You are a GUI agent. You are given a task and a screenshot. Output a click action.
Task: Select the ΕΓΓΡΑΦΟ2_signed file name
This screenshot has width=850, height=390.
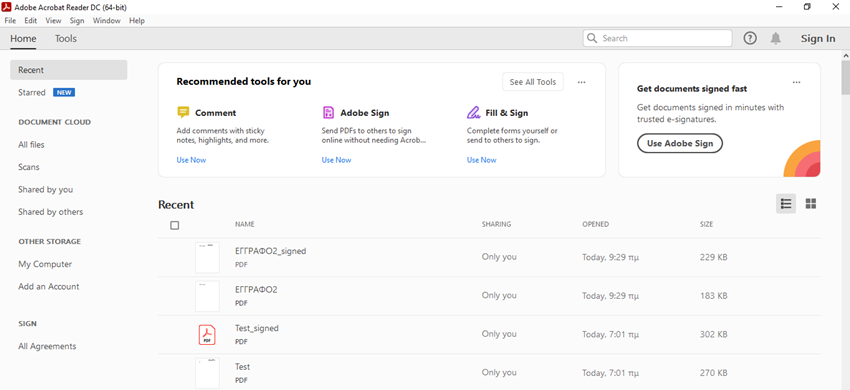271,251
